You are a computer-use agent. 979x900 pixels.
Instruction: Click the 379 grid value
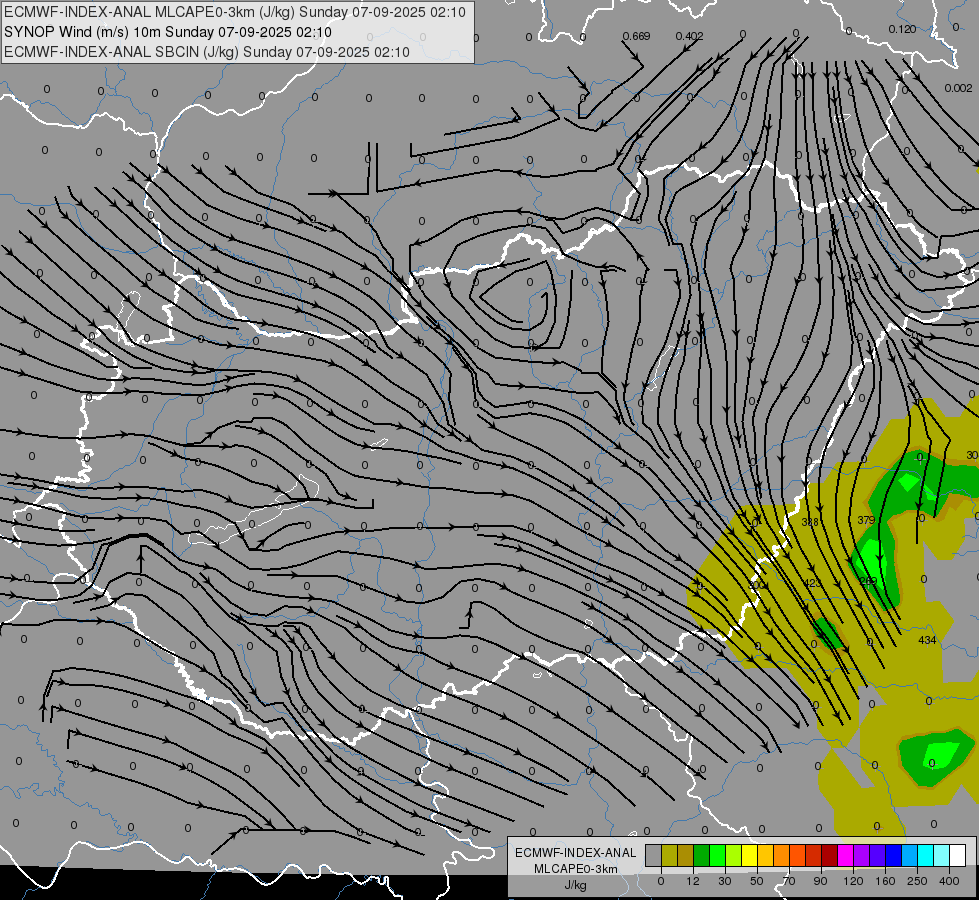pyautogui.click(x=866, y=520)
